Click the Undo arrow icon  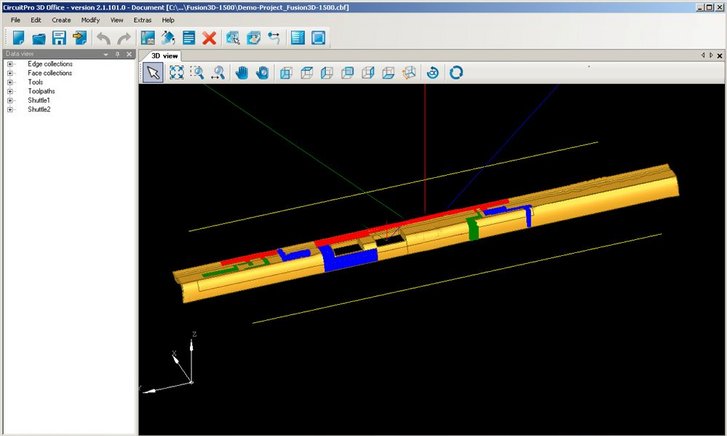pos(103,38)
